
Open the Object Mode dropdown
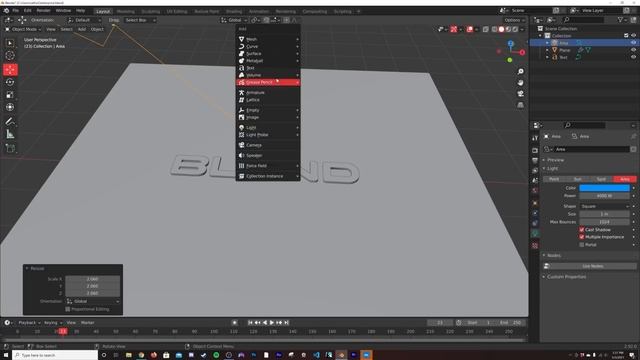pyautogui.click(x=23, y=29)
